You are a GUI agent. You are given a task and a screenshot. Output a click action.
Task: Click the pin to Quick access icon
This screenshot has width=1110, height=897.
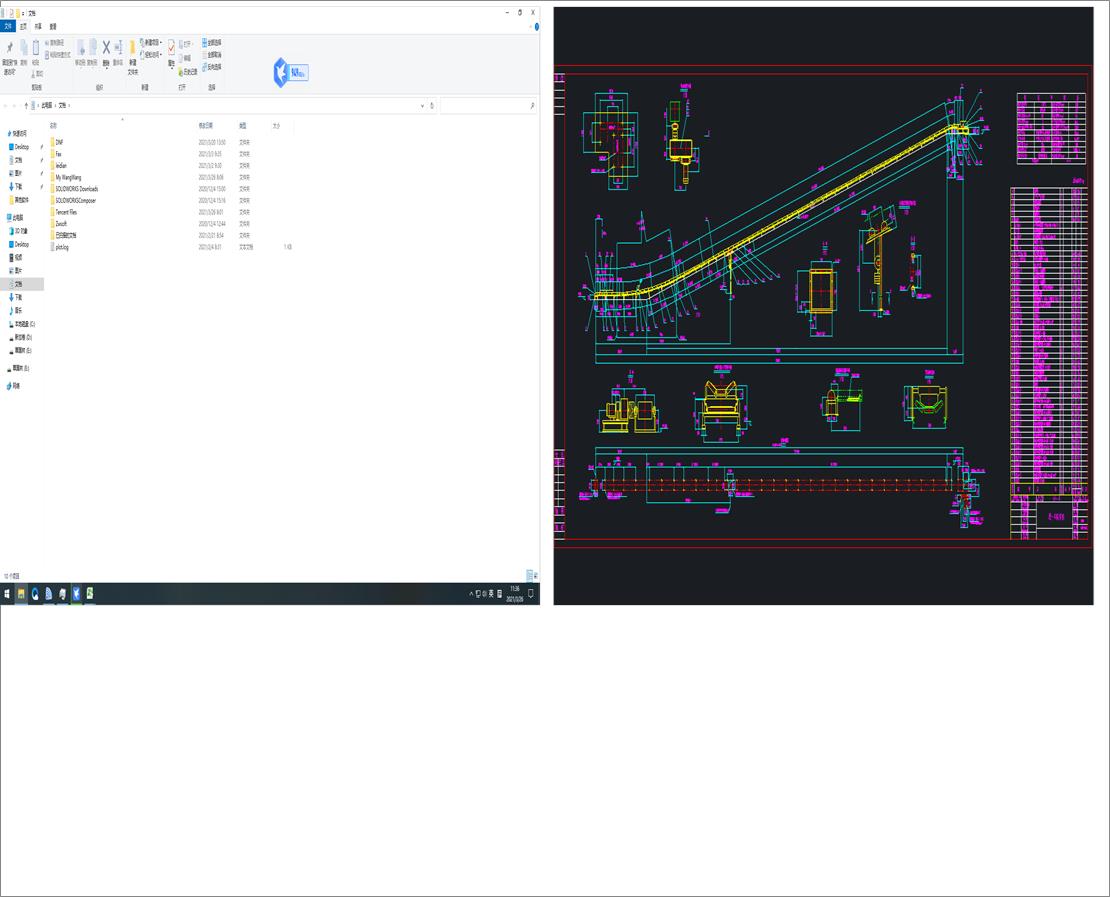click(9, 49)
